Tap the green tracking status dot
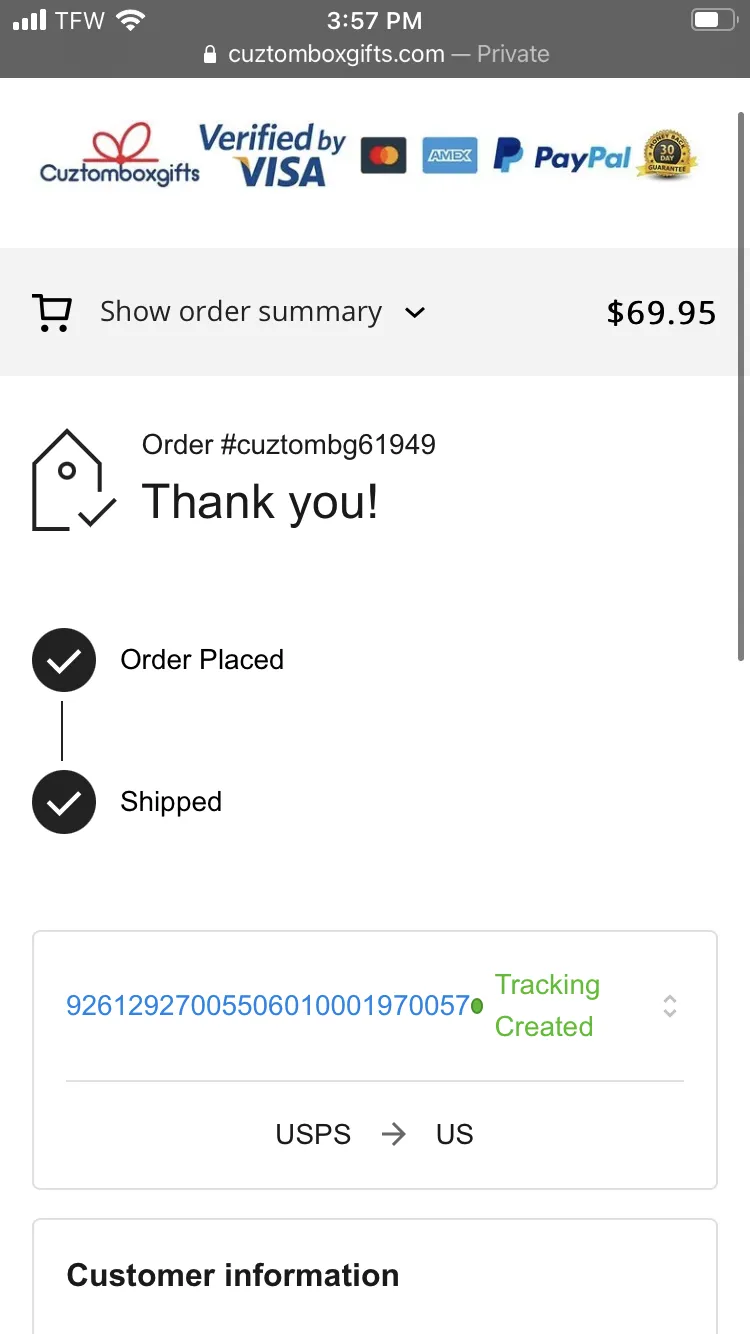 [x=477, y=1006]
